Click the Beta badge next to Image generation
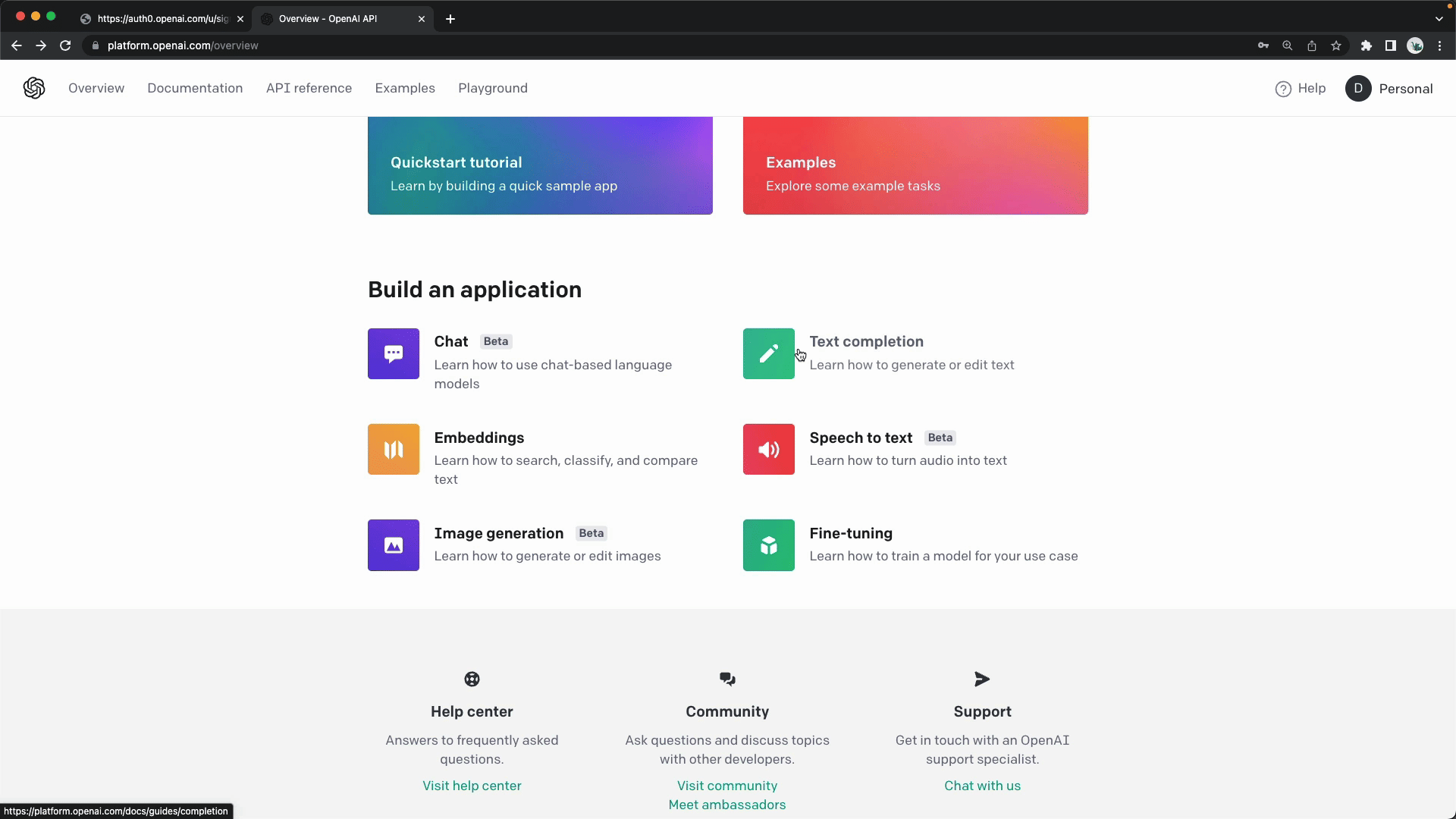1456x819 pixels. [591, 533]
